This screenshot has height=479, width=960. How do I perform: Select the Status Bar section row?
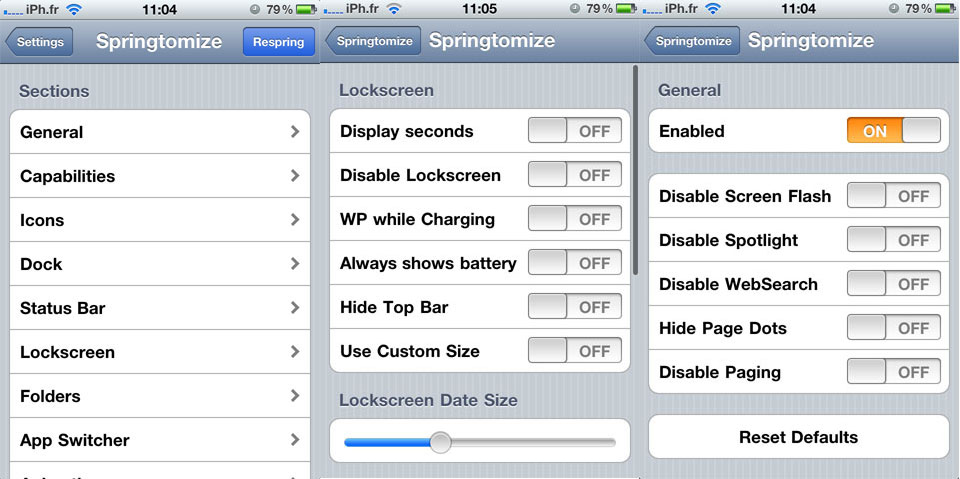pyautogui.click(x=160, y=308)
